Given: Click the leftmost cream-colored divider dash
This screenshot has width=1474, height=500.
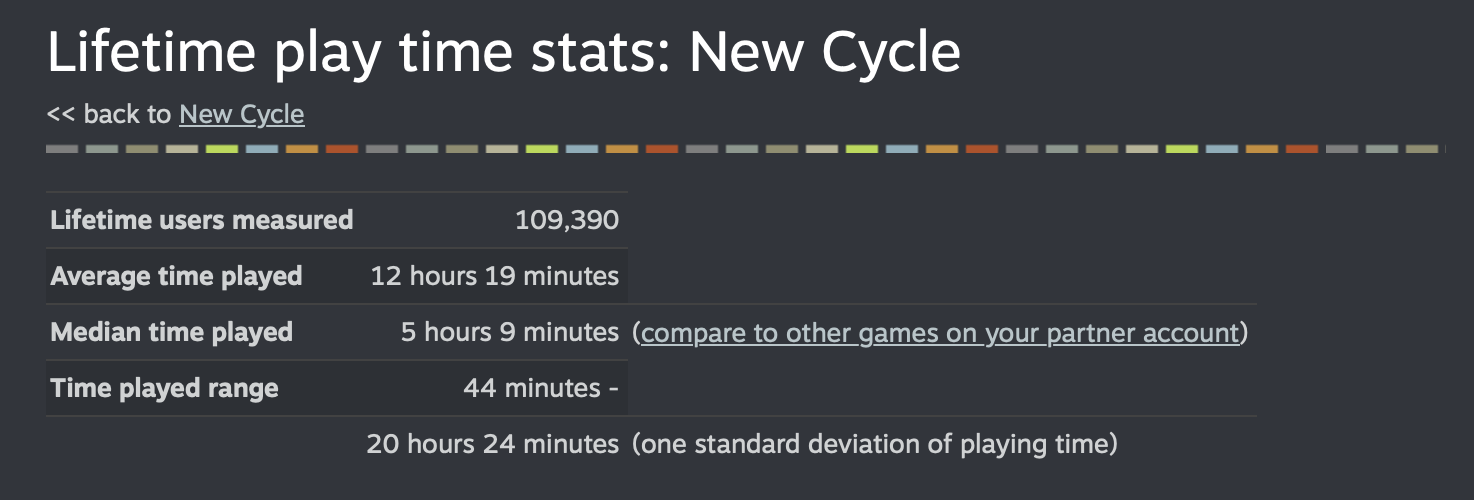Looking at the screenshot, I should (x=182, y=149).
